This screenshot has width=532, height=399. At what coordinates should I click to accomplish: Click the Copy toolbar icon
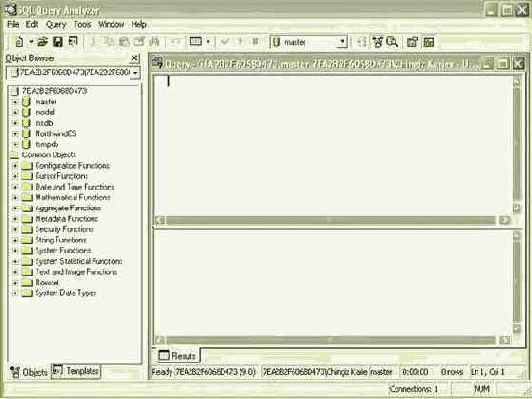pos(109,42)
